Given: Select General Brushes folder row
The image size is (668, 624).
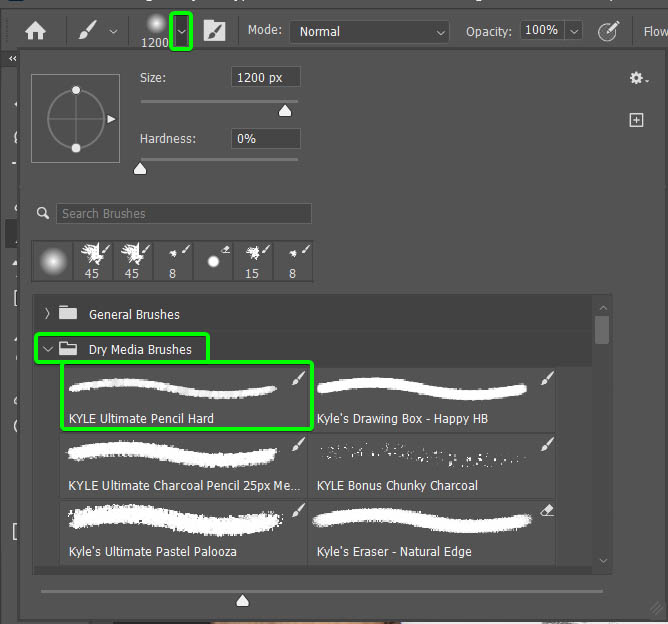Looking at the screenshot, I should tap(313, 314).
